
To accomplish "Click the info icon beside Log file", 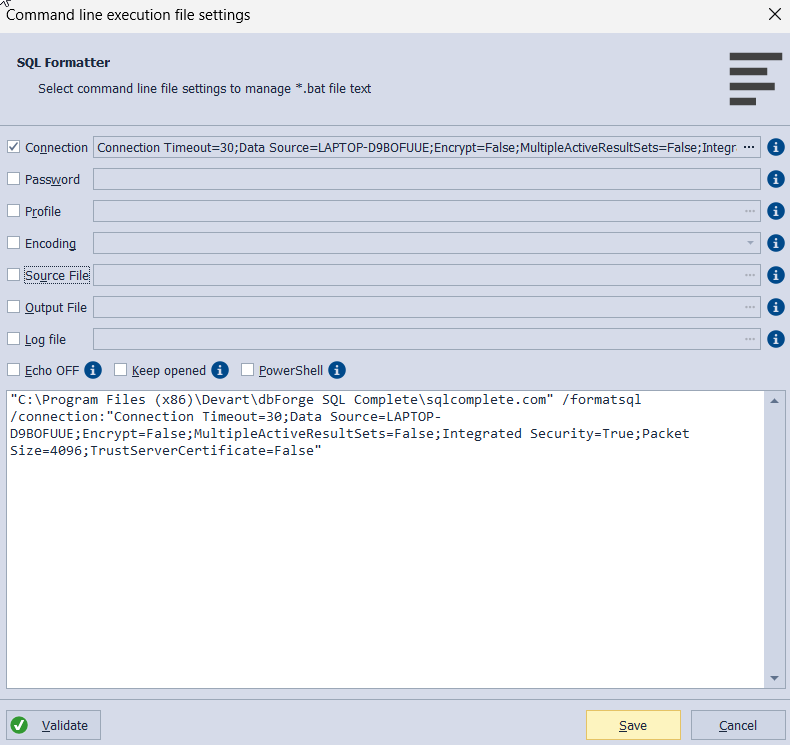I will 776,339.
